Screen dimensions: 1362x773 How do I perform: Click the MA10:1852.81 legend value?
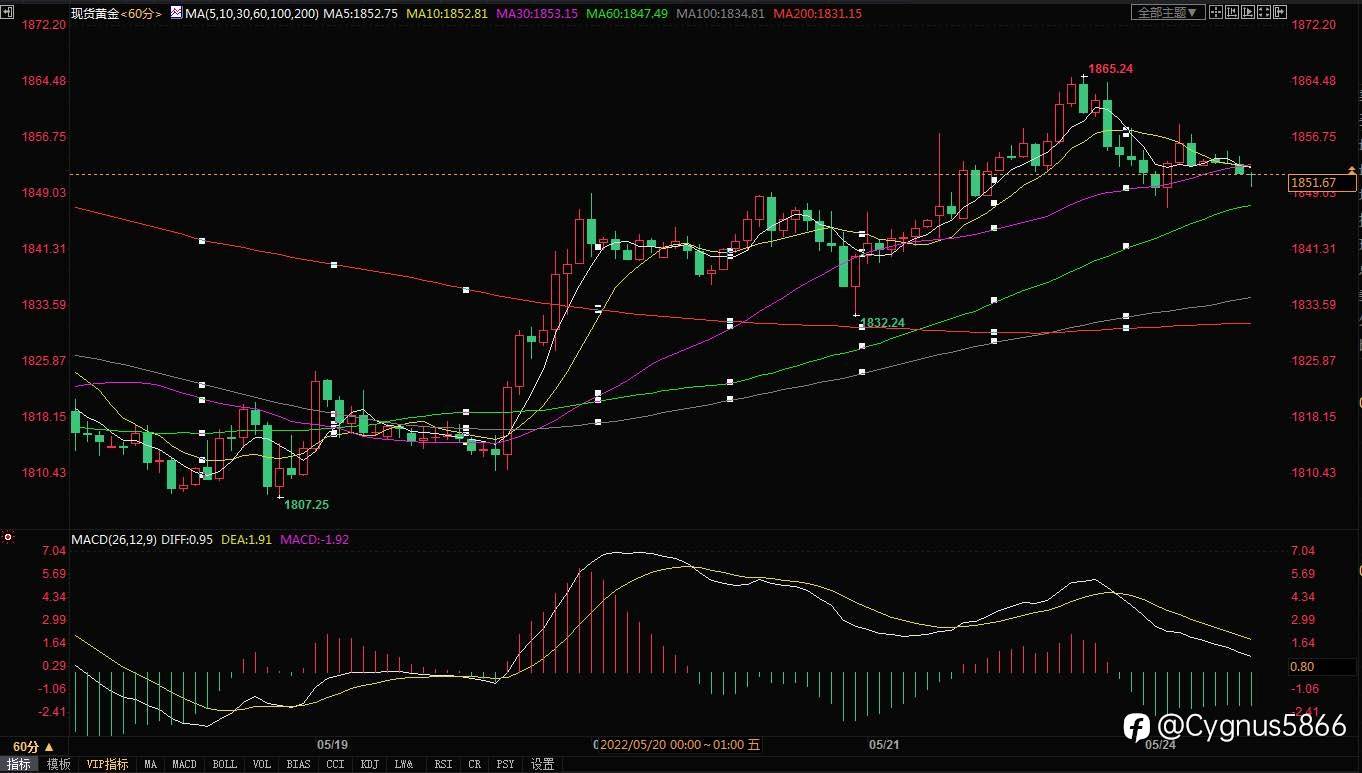coord(447,14)
